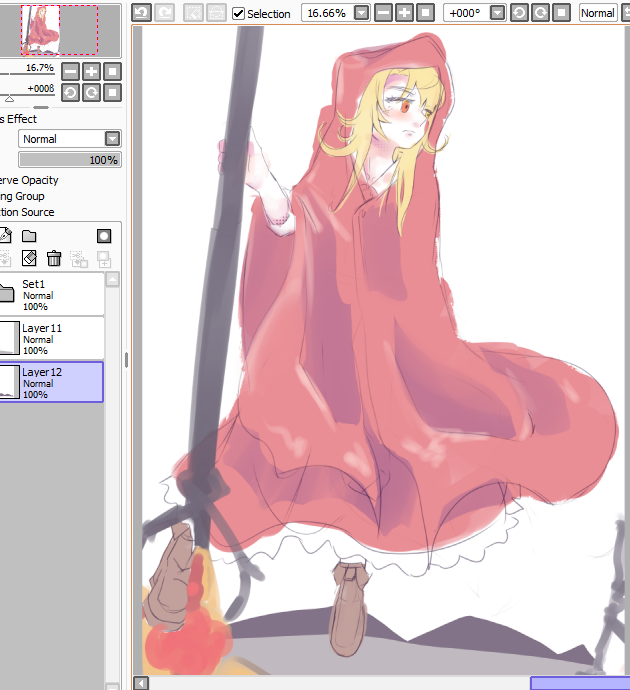Image resolution: width=630 pixels, height=690 pixels.
Task: Open the zoom percentage dropdown arrow
Action: tap(361, 13)
